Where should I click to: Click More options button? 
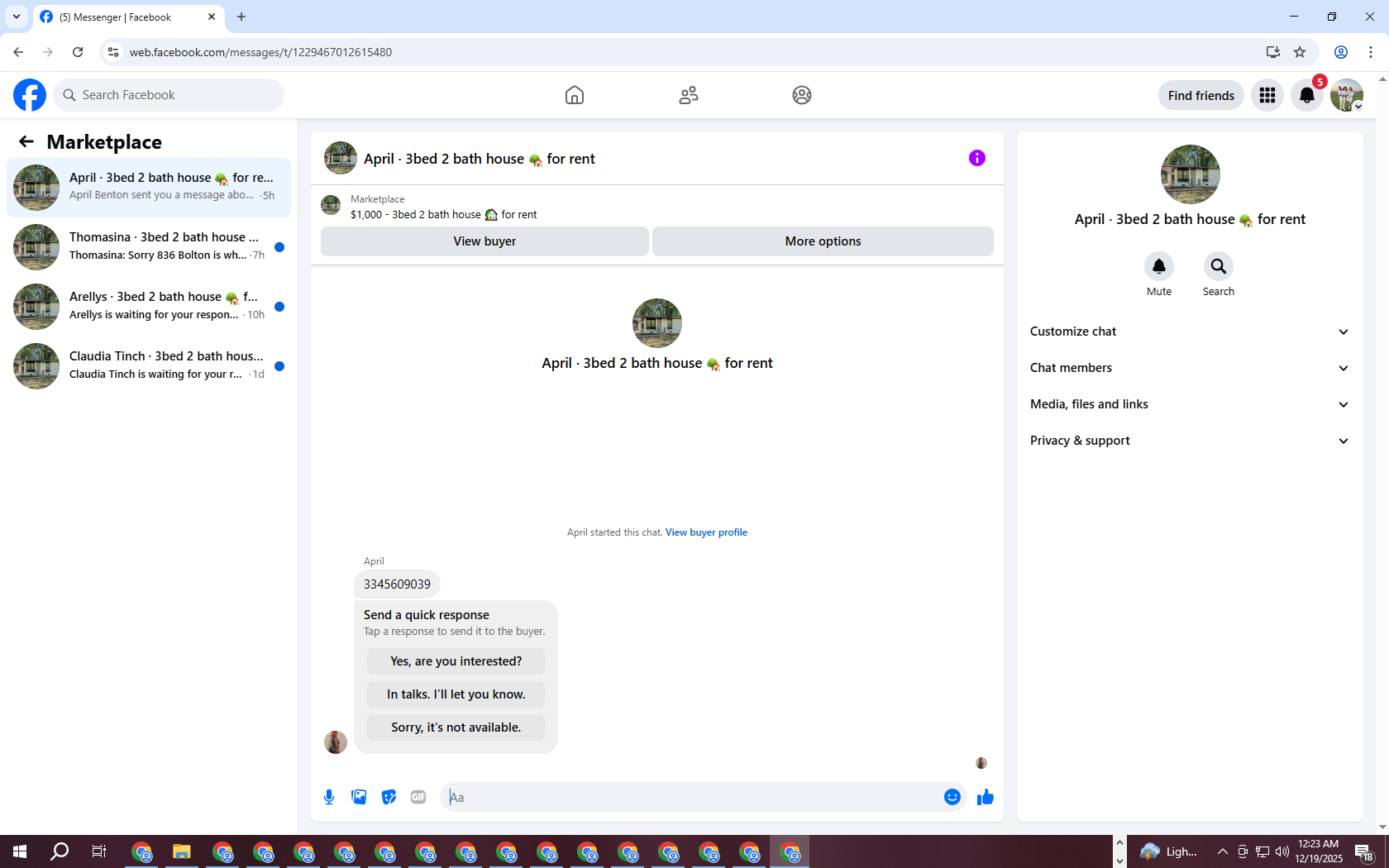(823, 241)
